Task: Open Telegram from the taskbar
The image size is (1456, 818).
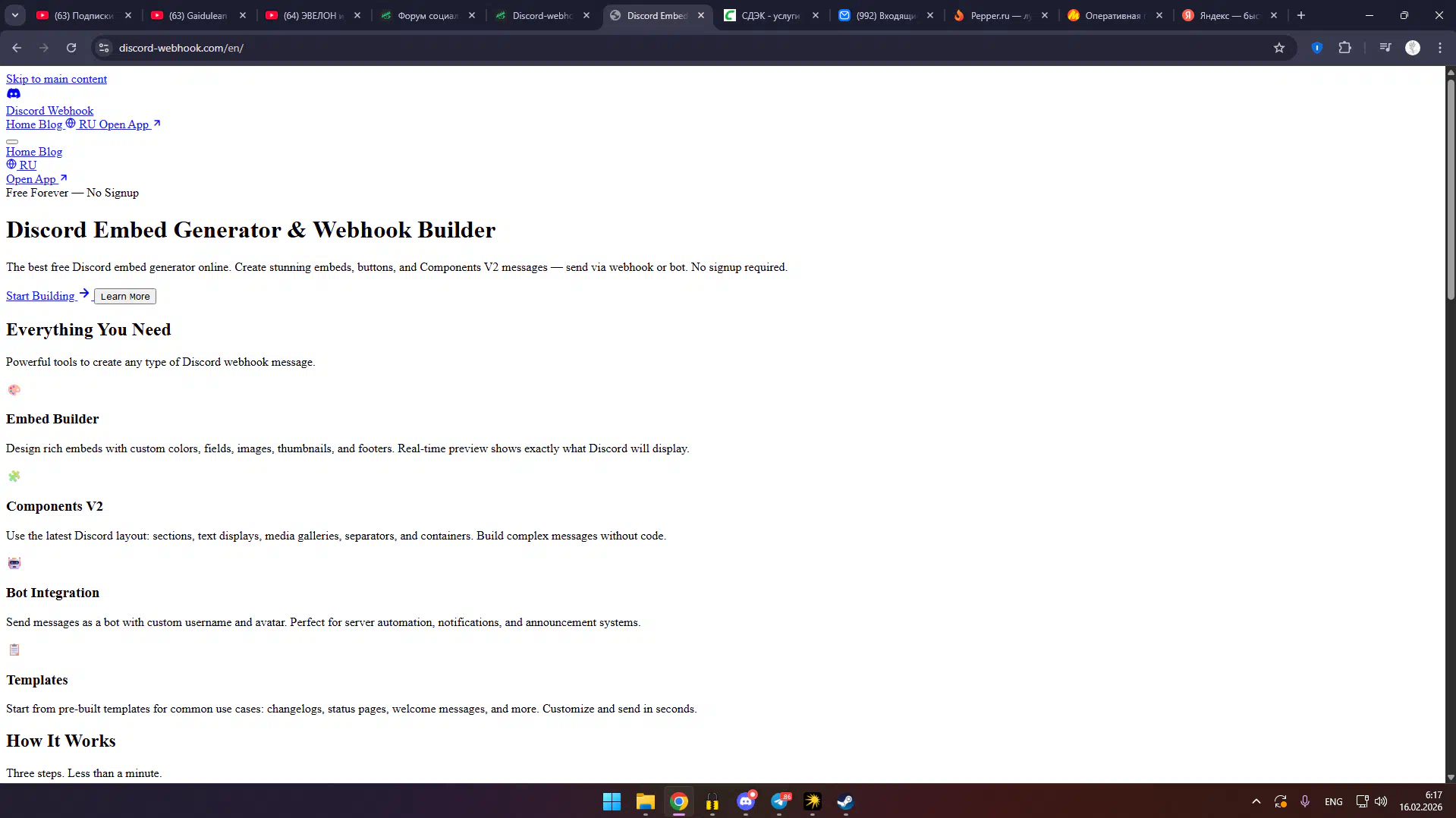Action: tap(779, 801)
